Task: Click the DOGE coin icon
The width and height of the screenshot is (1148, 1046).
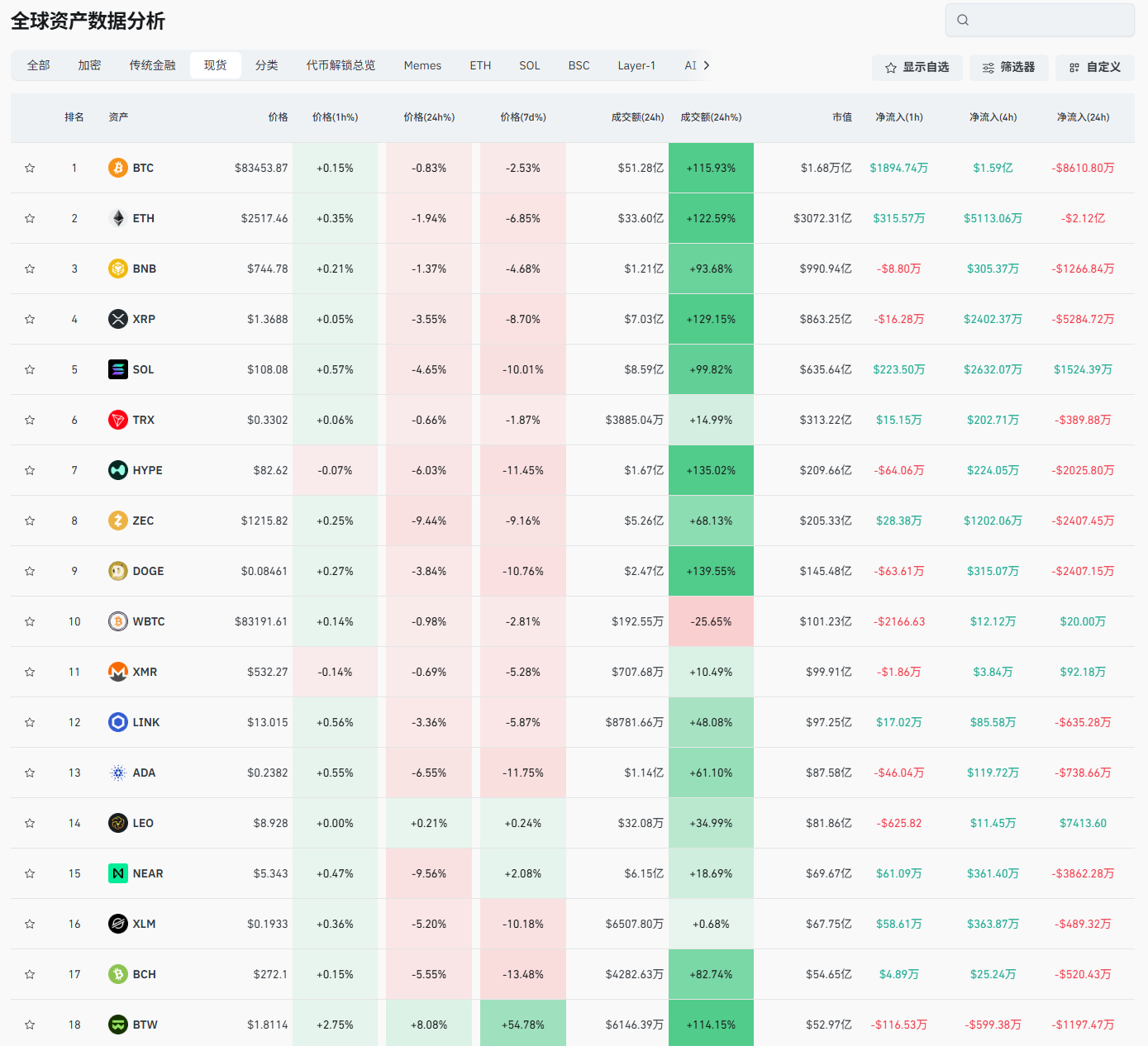Action: coord(118,571)
